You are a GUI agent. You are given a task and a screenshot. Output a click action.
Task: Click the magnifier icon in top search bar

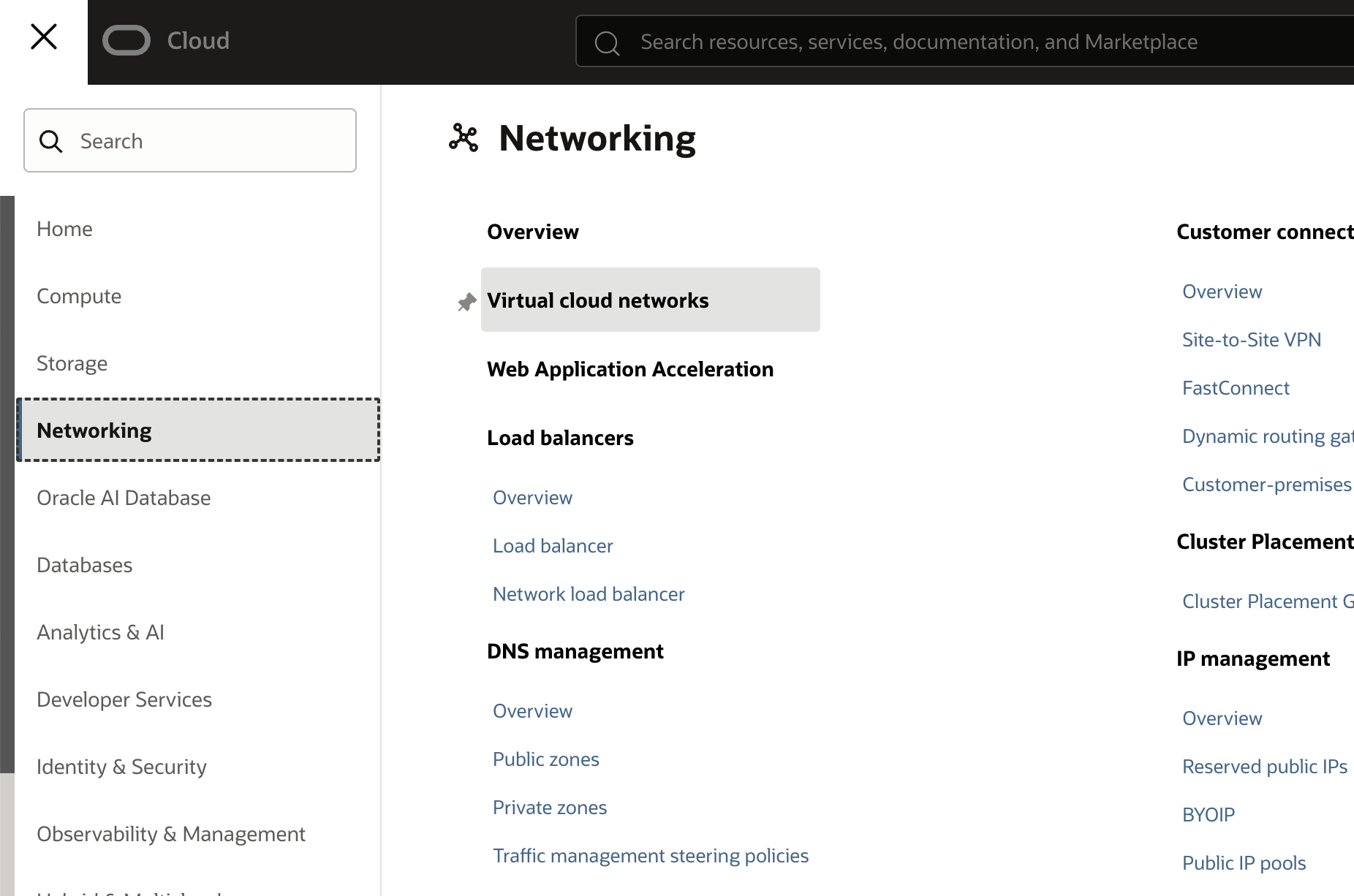pyautogui.click(x=607, y=43)
